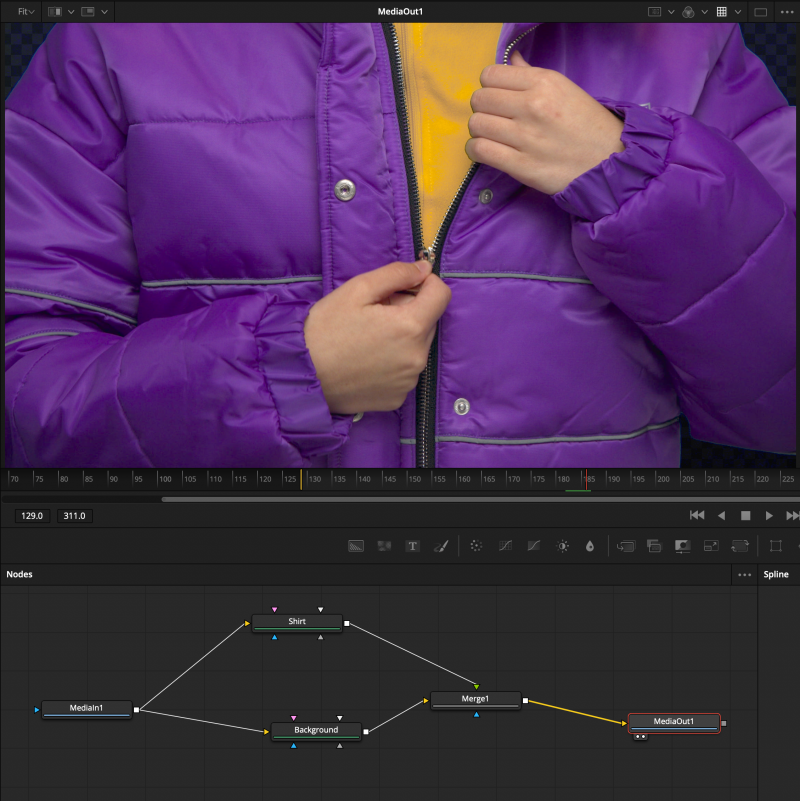The width and height of the screenshot is (800, 801).
Task: Expand the grid guides dropdown in the viewer
Action: 736,12
